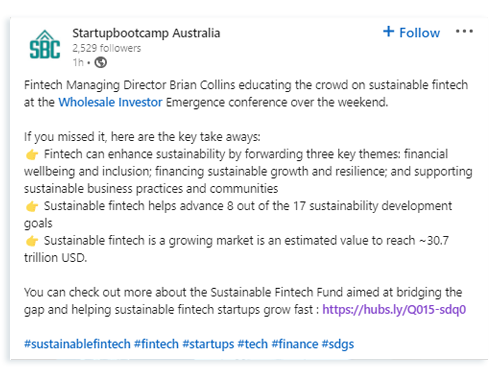The height and width of the screenshot is (376, 500).
Task: Click the pointing hand emoji before 'growing market'
Action: click(32, 241)
